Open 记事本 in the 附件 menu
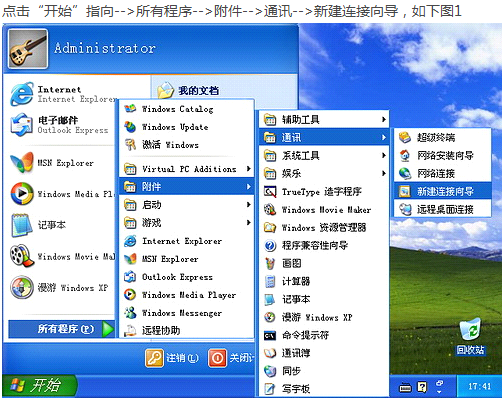The image size is (502, 398). pyautogui.click(x=324, y=299)
